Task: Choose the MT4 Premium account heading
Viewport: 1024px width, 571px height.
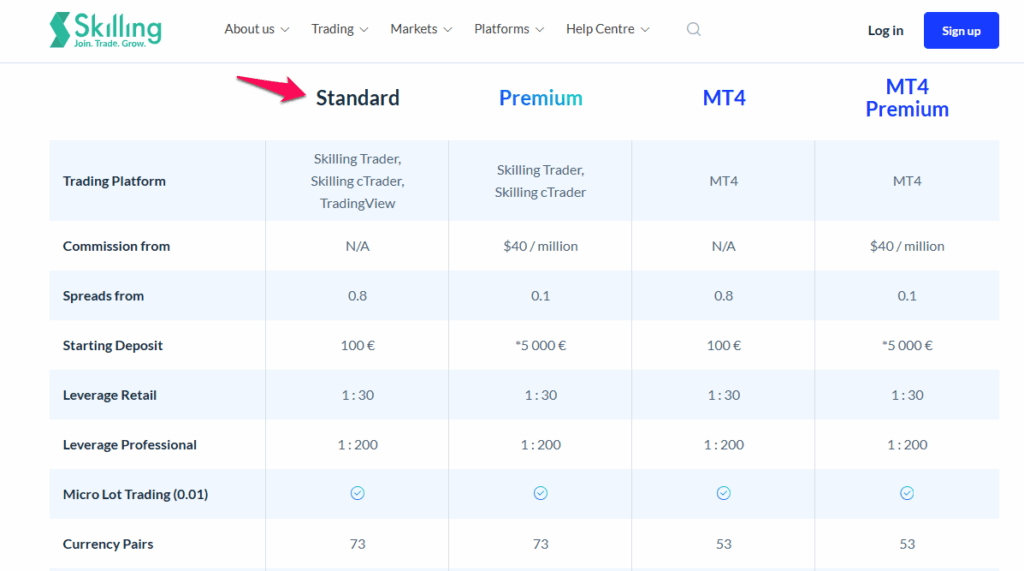Action: pos(906,98)
